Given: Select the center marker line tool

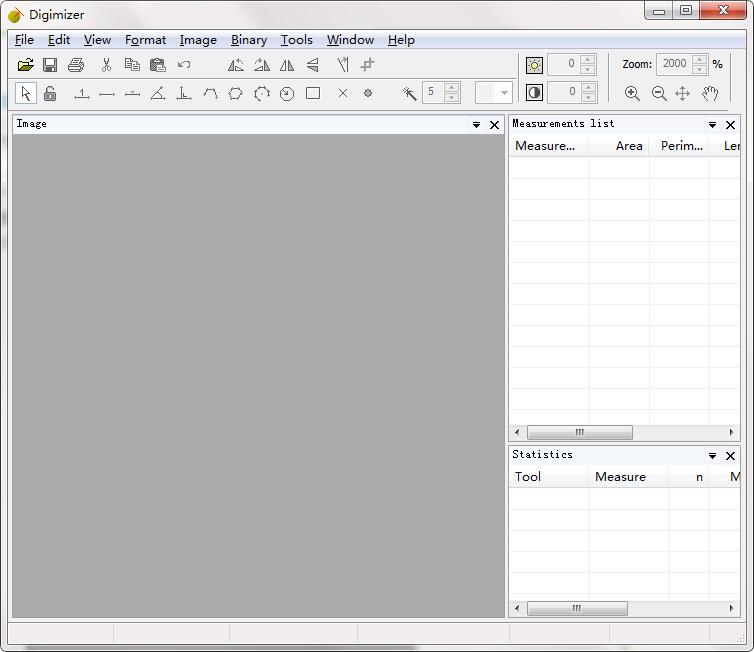Looking at the screenshot, I should click(x=132, y=94).
